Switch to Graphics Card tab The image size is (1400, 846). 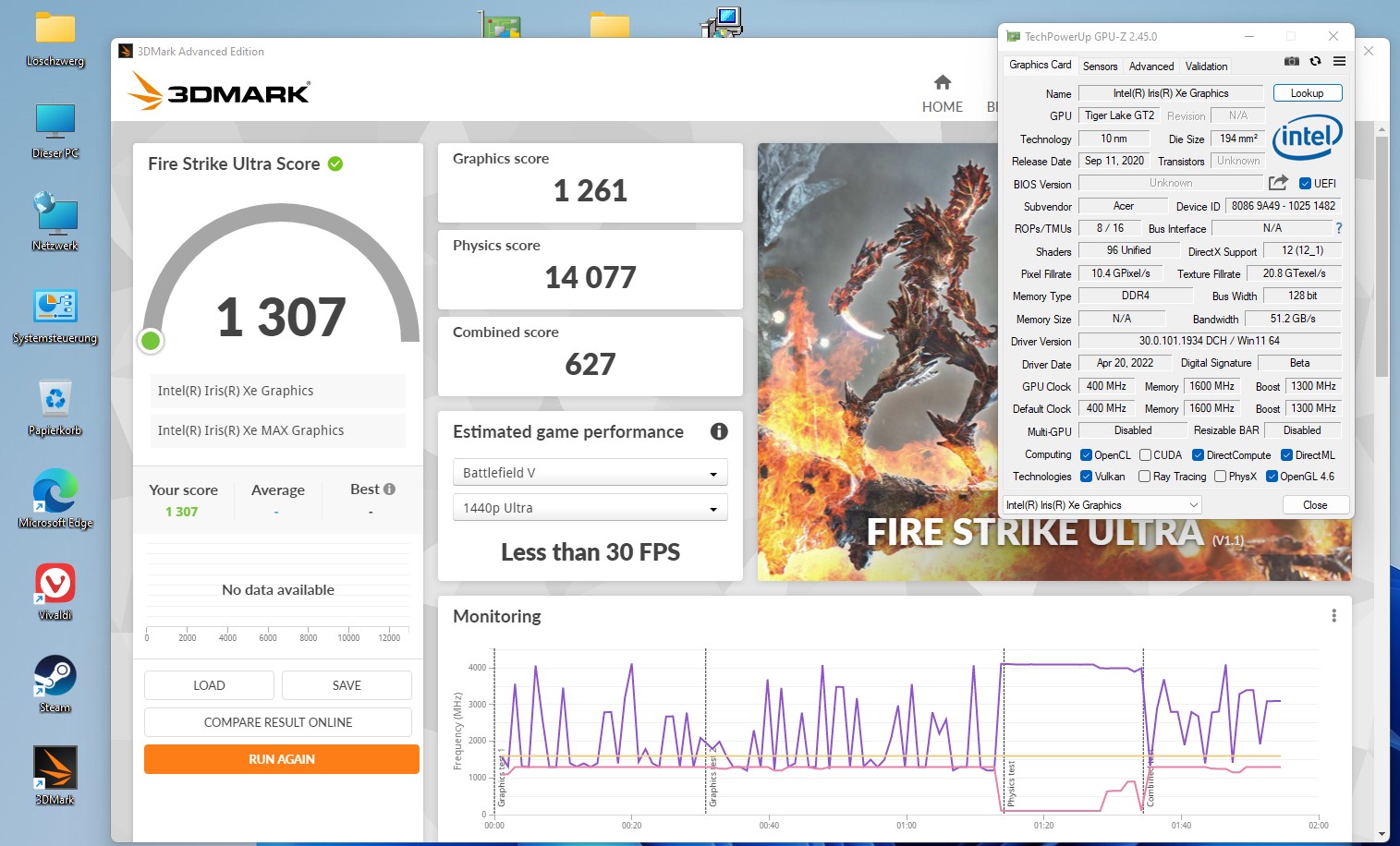click(x=1040, y=65)
